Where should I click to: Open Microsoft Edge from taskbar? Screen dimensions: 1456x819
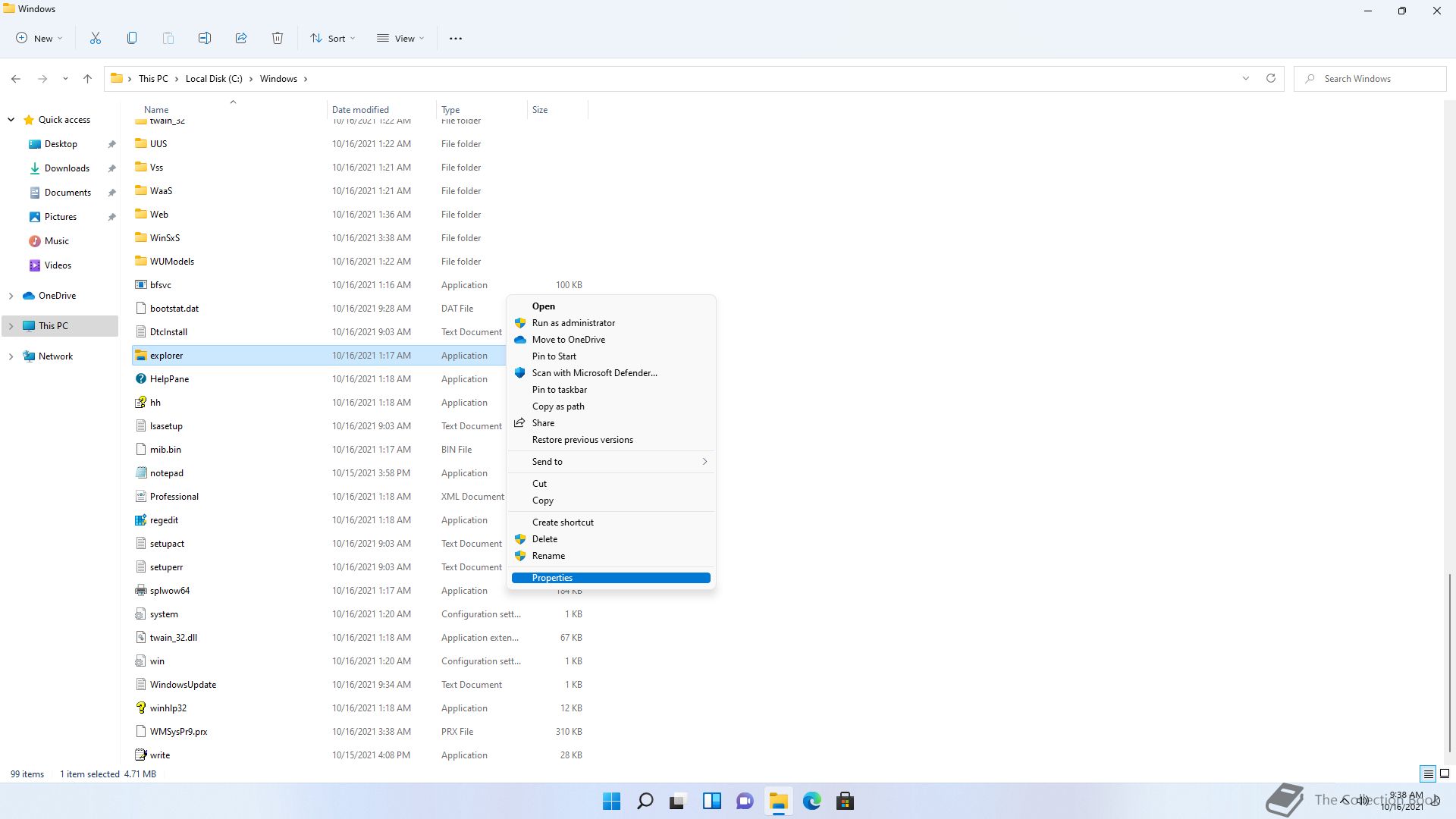pos(812,801)
